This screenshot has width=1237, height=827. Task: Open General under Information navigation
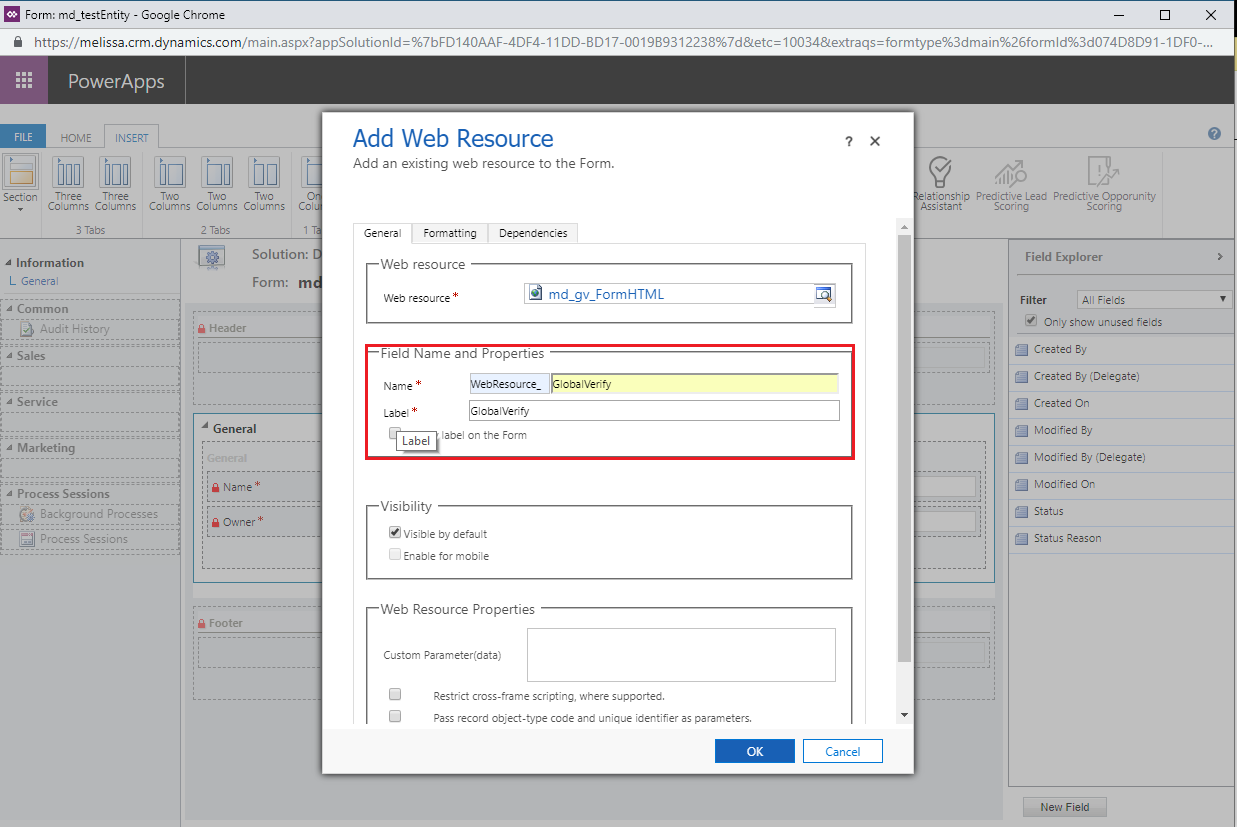click(x=39, y=281)
